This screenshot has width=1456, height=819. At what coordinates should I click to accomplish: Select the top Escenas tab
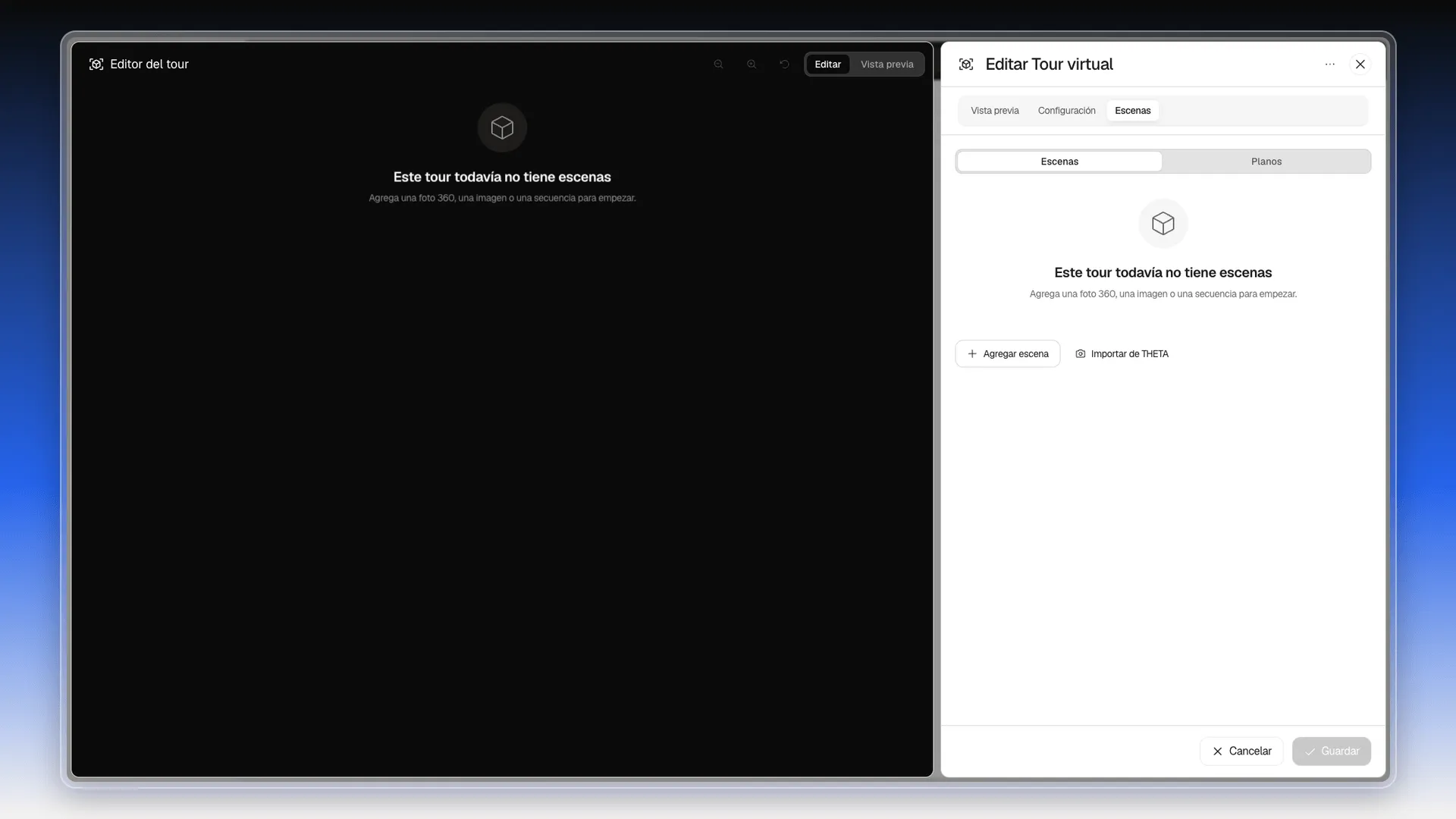[1133, 111]
